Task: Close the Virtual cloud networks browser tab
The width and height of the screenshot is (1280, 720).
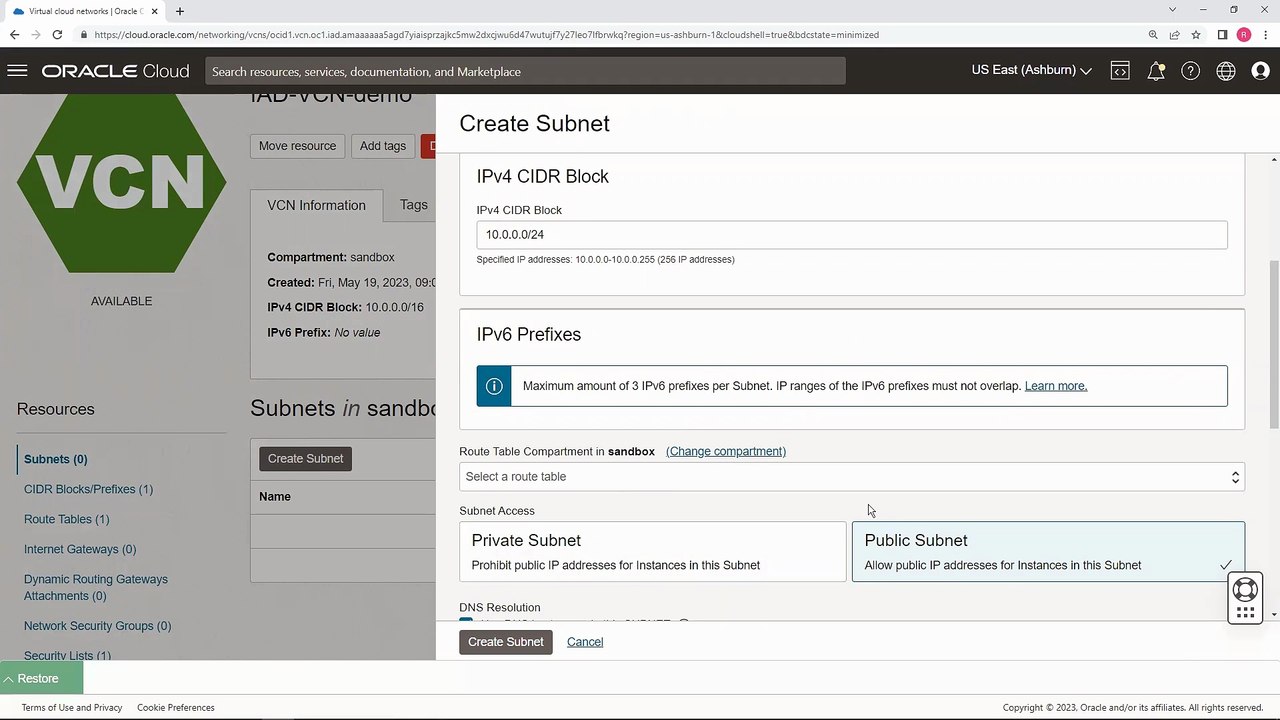Action: coord(155,11)
